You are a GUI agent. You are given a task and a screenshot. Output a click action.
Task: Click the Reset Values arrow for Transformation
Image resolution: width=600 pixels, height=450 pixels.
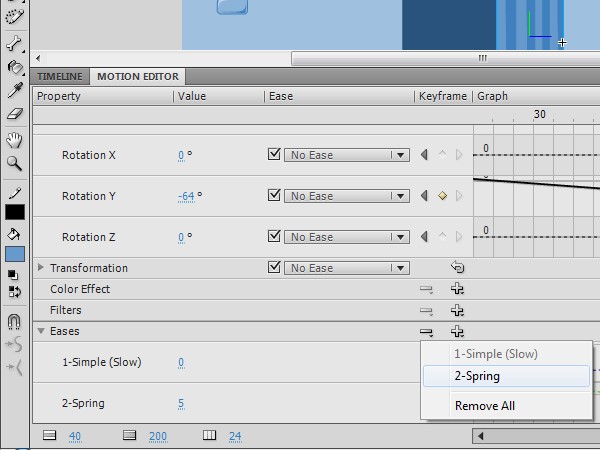(457, 268)
